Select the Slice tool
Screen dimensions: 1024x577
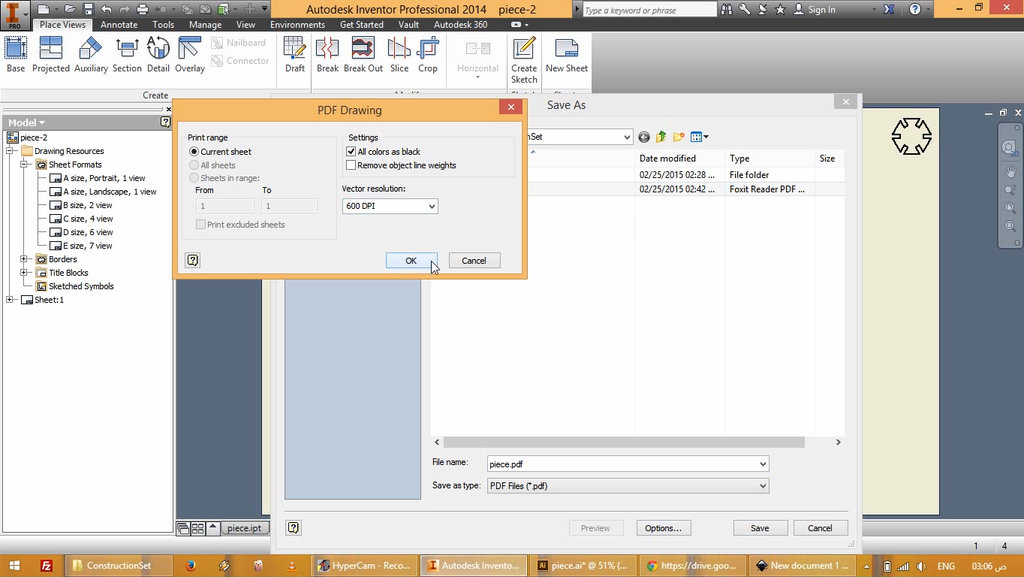pyautogui.click(x=399, y=55)
